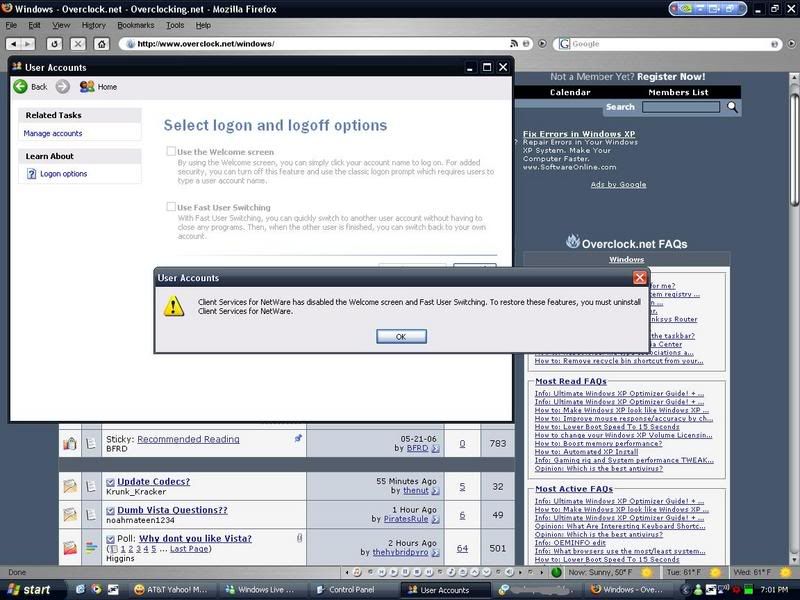Open Fix Errors in Windows XP ad link
Viewport: 800px width, 600px height.
click(x=579, y=134)
